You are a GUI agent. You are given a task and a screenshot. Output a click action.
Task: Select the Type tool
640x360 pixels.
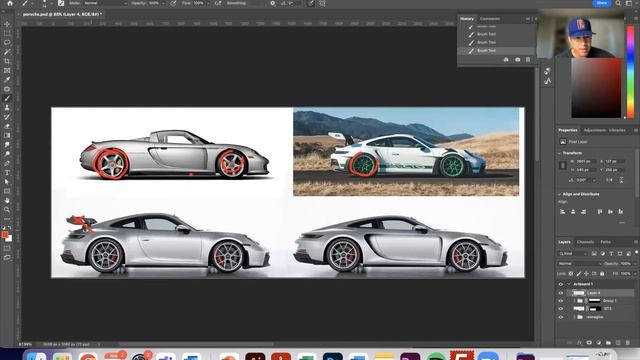7,173
